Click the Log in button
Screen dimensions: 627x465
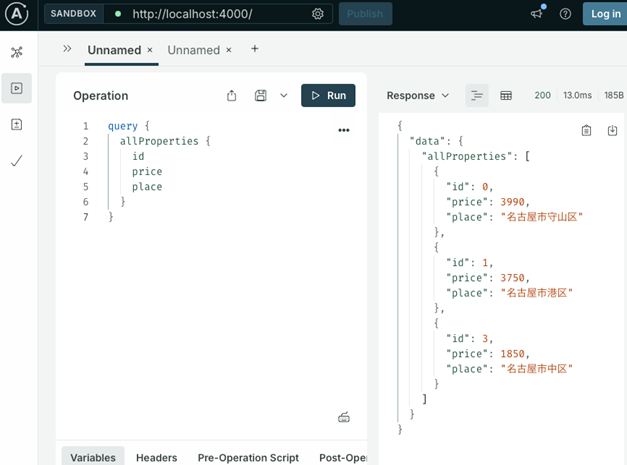click(605, 14)
